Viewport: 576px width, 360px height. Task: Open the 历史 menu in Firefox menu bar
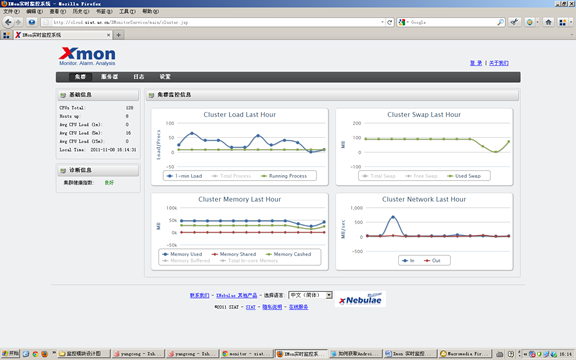point(80,11)
